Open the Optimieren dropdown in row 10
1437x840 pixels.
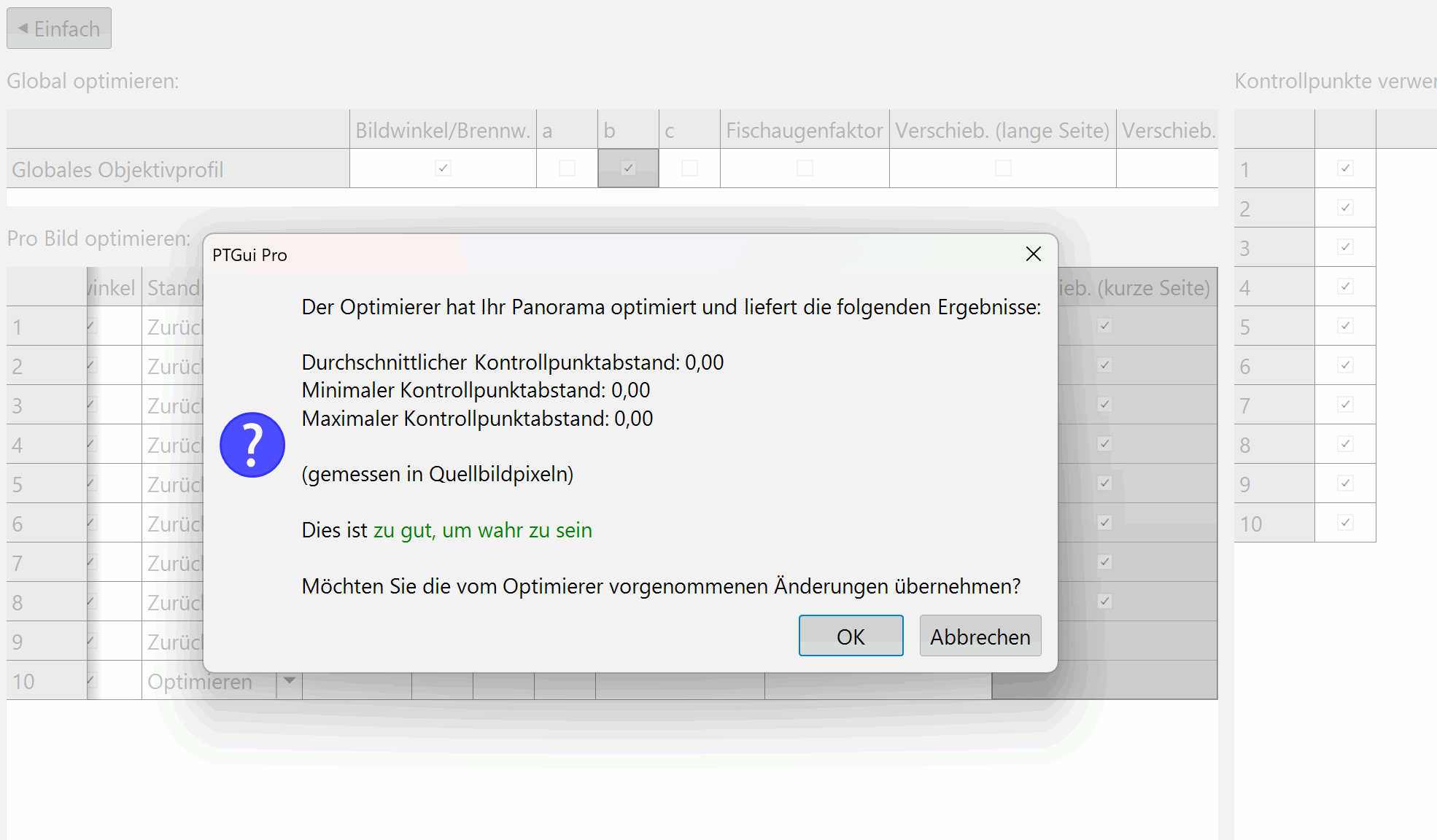(290, 680)
